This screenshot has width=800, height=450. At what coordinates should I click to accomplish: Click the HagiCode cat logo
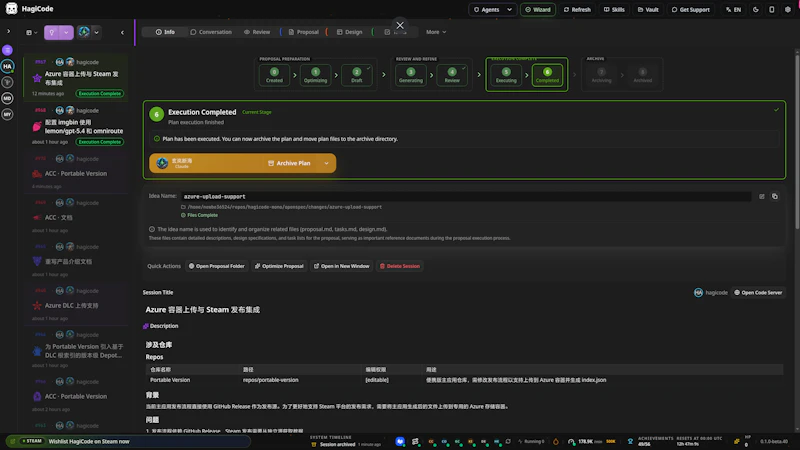[11, 9]
